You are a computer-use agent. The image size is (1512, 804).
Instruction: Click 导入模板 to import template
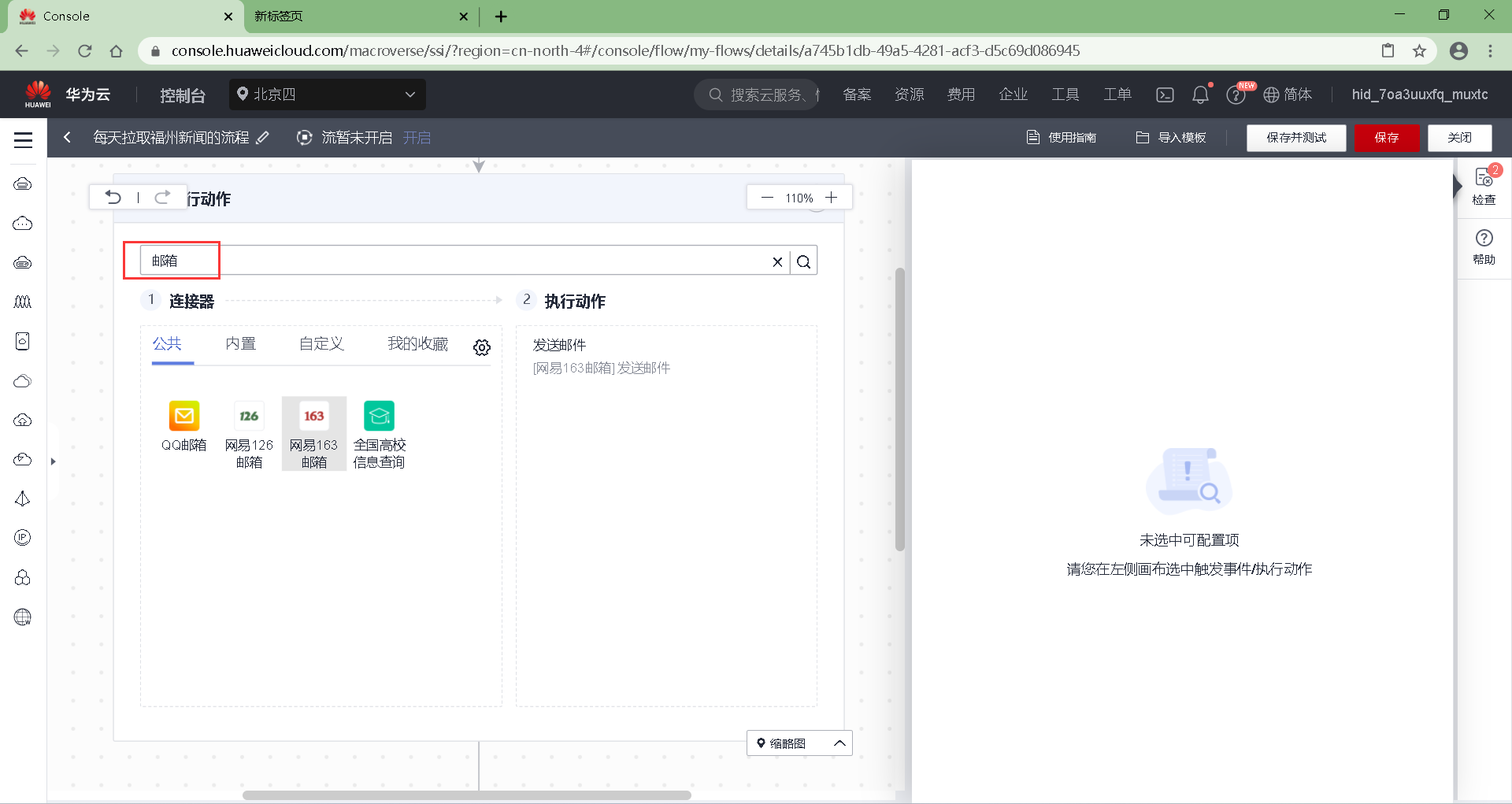[1171, 138]
